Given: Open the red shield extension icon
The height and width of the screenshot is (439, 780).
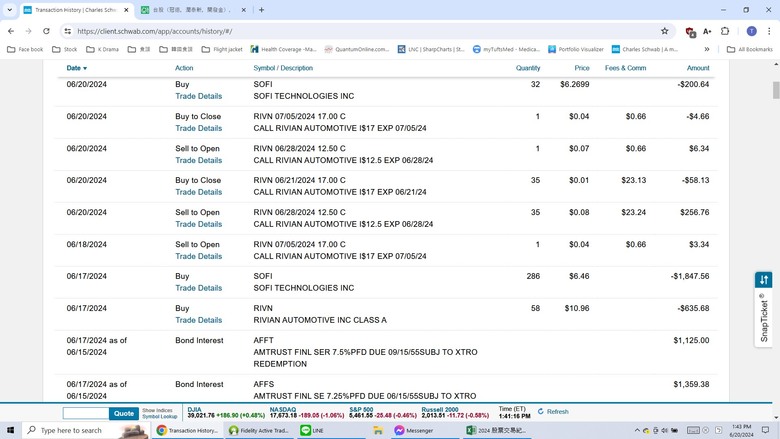Looking at the screenshot, I should click(690, 31).
